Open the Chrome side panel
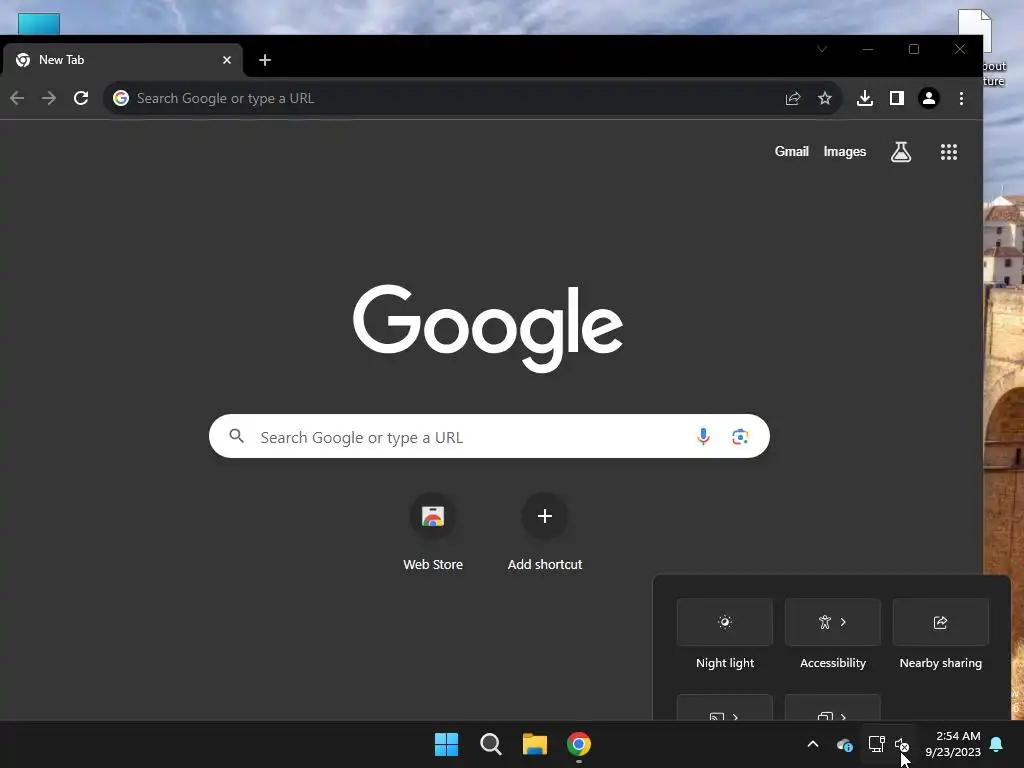The height and width of the screenshot is (768, 1024). coord(897,98)
